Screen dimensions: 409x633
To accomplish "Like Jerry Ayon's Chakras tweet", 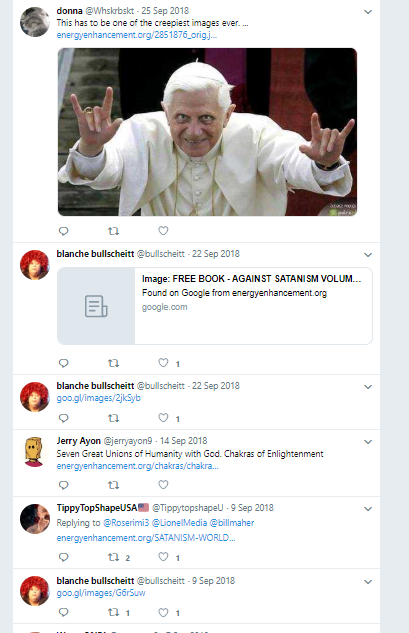I will (x=163, y=484).
